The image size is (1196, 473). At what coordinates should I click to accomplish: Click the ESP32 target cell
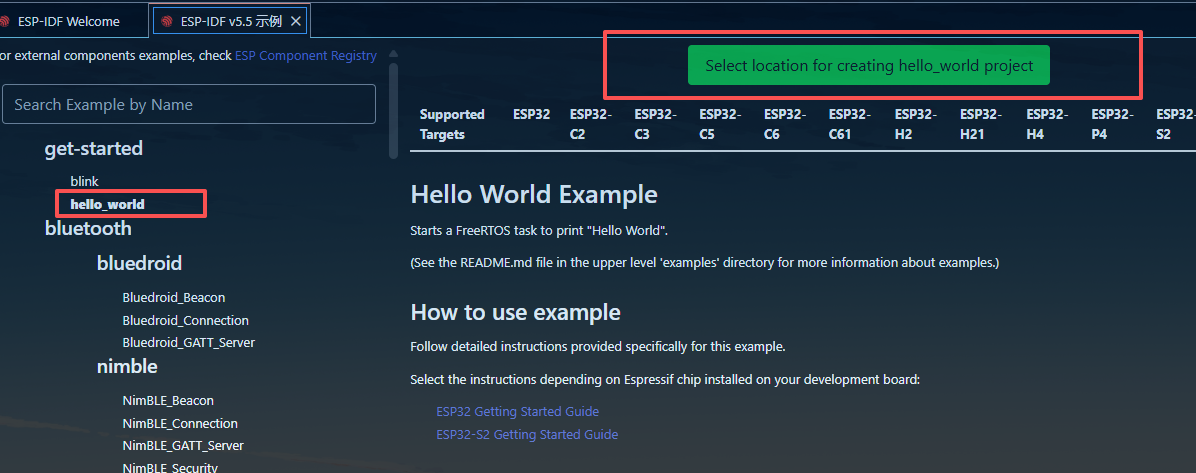[x=532, y=114]
